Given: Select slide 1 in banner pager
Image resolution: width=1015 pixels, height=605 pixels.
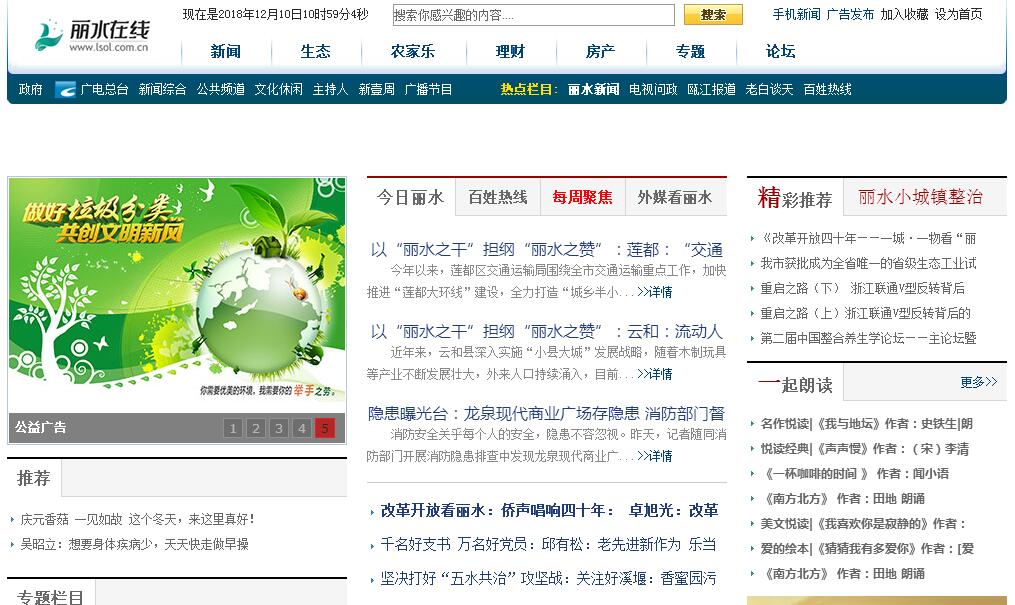Looking at the screenshot, I should click(233, 429).
